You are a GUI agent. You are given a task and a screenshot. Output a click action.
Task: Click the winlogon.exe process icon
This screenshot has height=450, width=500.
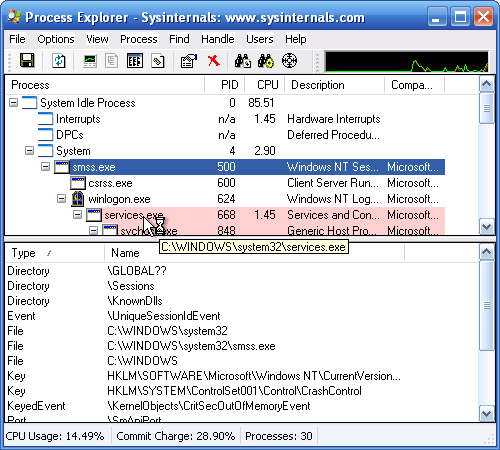point(78,199)
